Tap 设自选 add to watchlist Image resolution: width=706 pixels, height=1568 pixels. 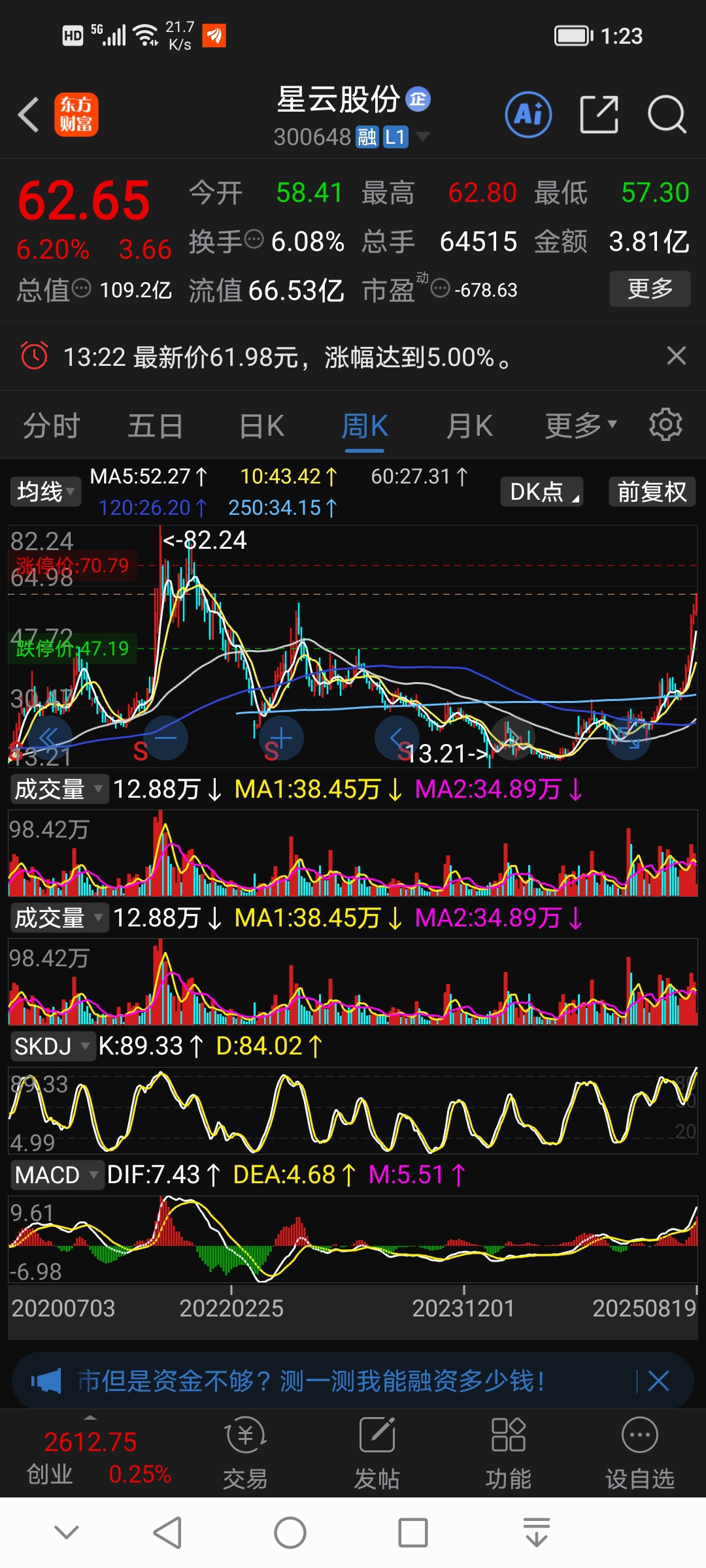point(640,1453)
